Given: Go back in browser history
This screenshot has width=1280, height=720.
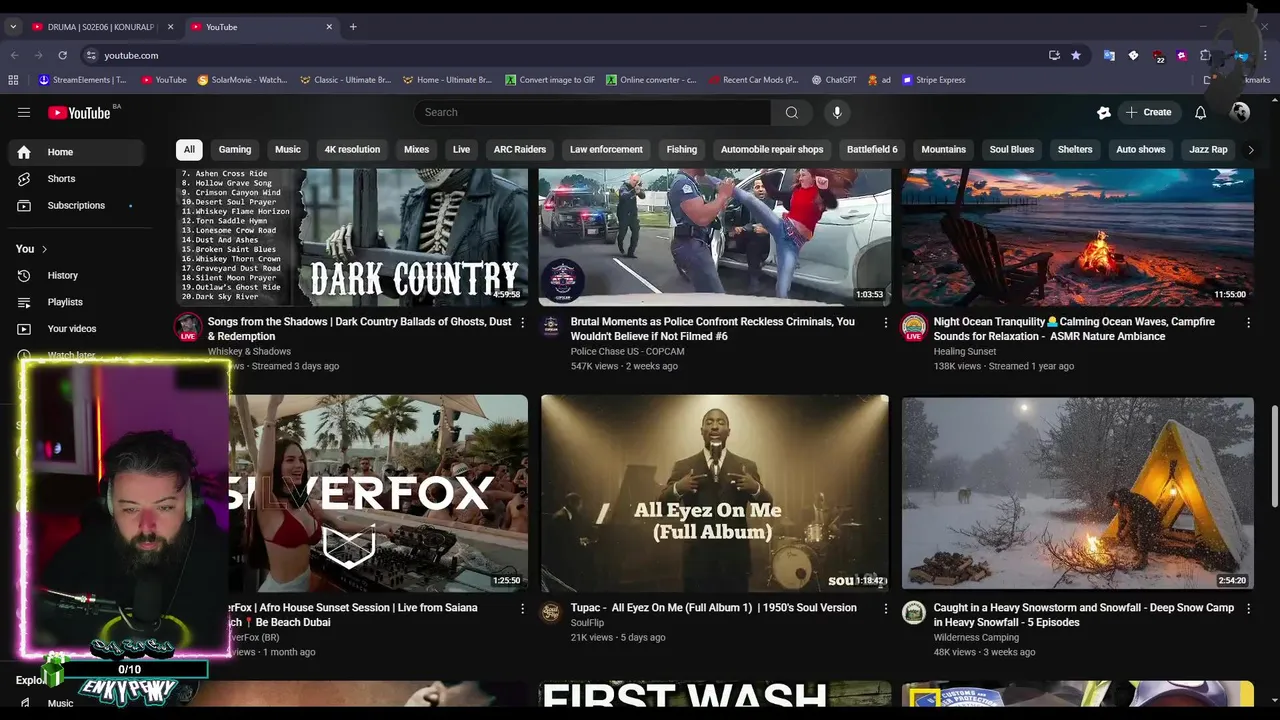Looking at the screenshot, I should (x=14, y=55).
